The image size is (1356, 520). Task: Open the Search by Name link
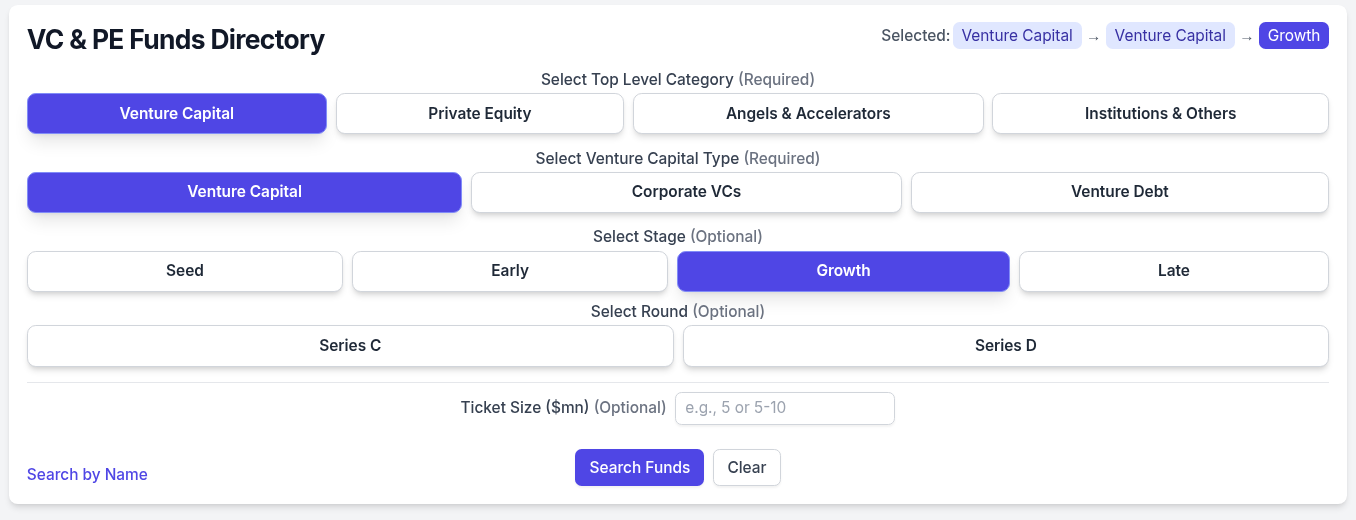point(87,475)
